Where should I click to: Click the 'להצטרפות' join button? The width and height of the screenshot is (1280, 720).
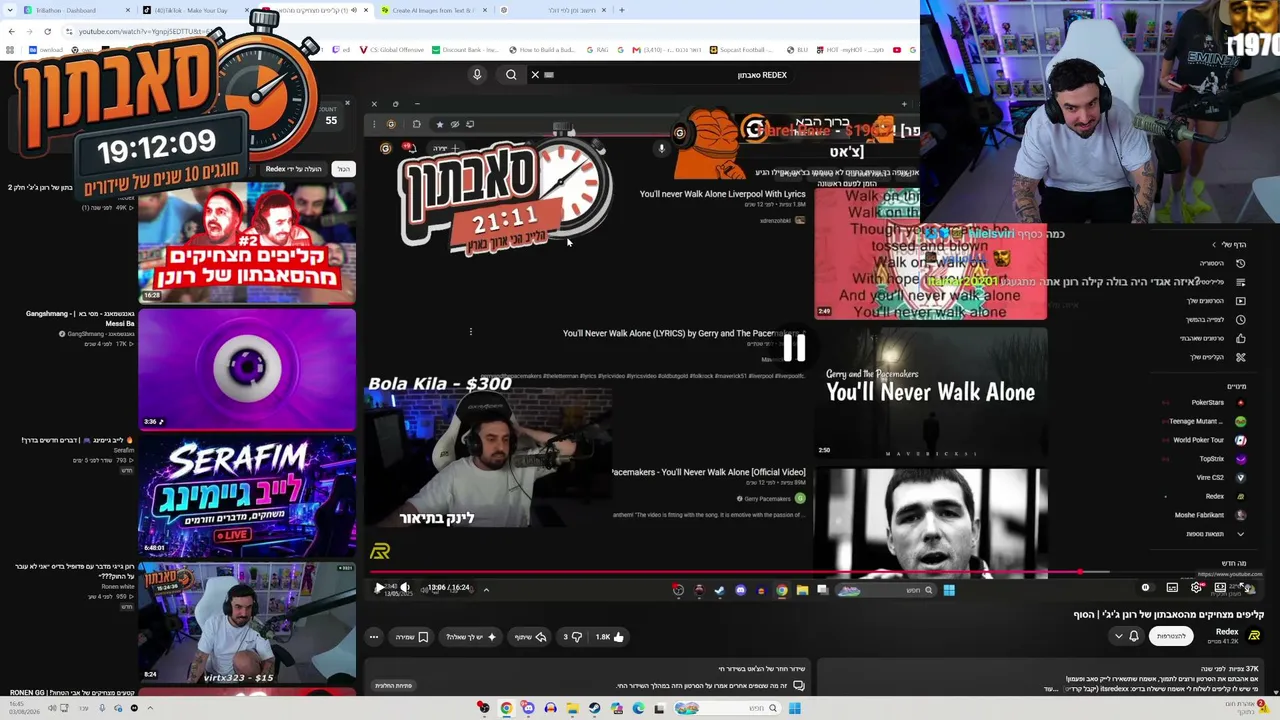[1171, 636]
